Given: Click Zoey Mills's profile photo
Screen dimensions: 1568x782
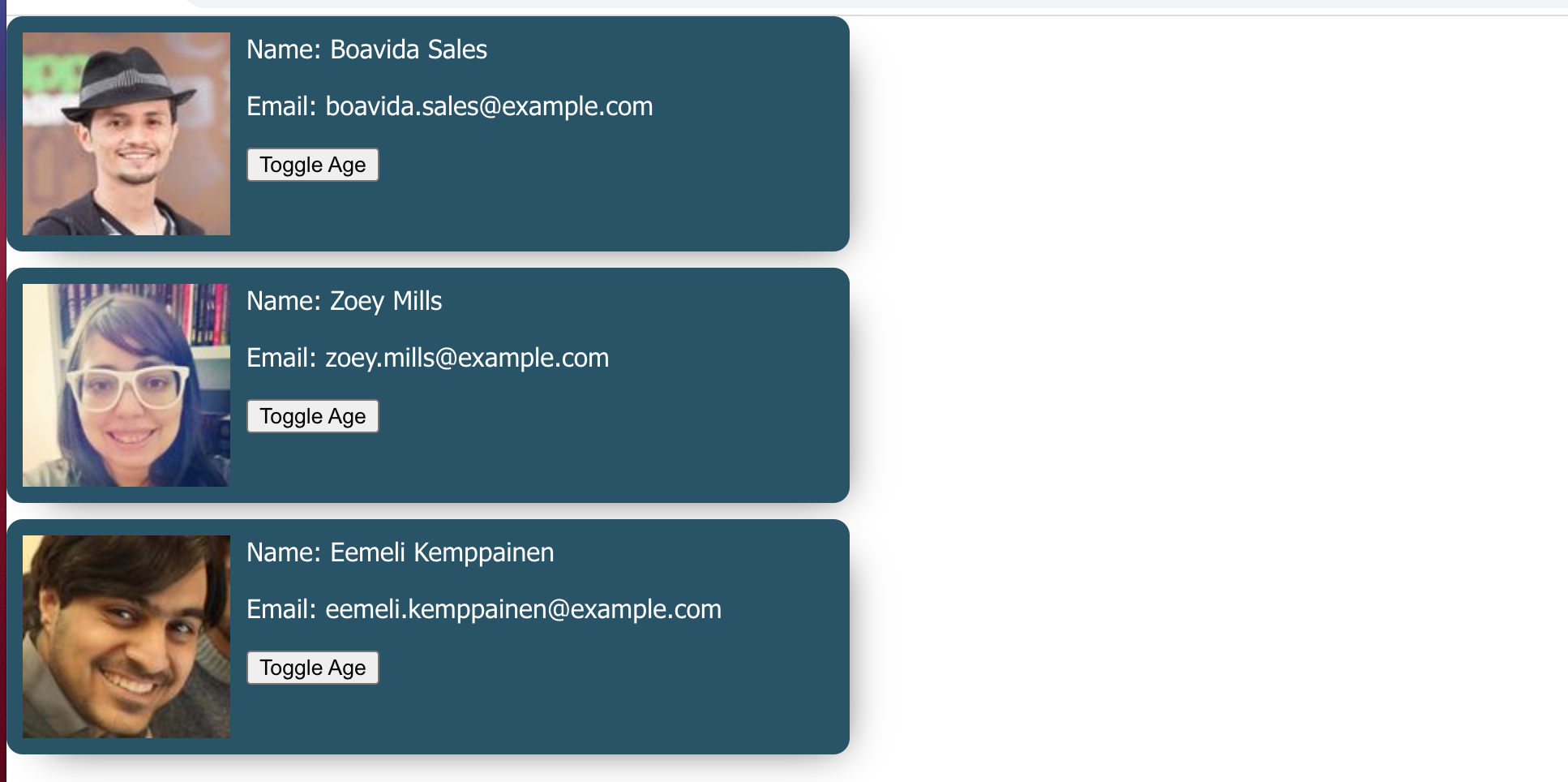Looking at the screenshot, I should pyautogui.click(x=126, y=385).
